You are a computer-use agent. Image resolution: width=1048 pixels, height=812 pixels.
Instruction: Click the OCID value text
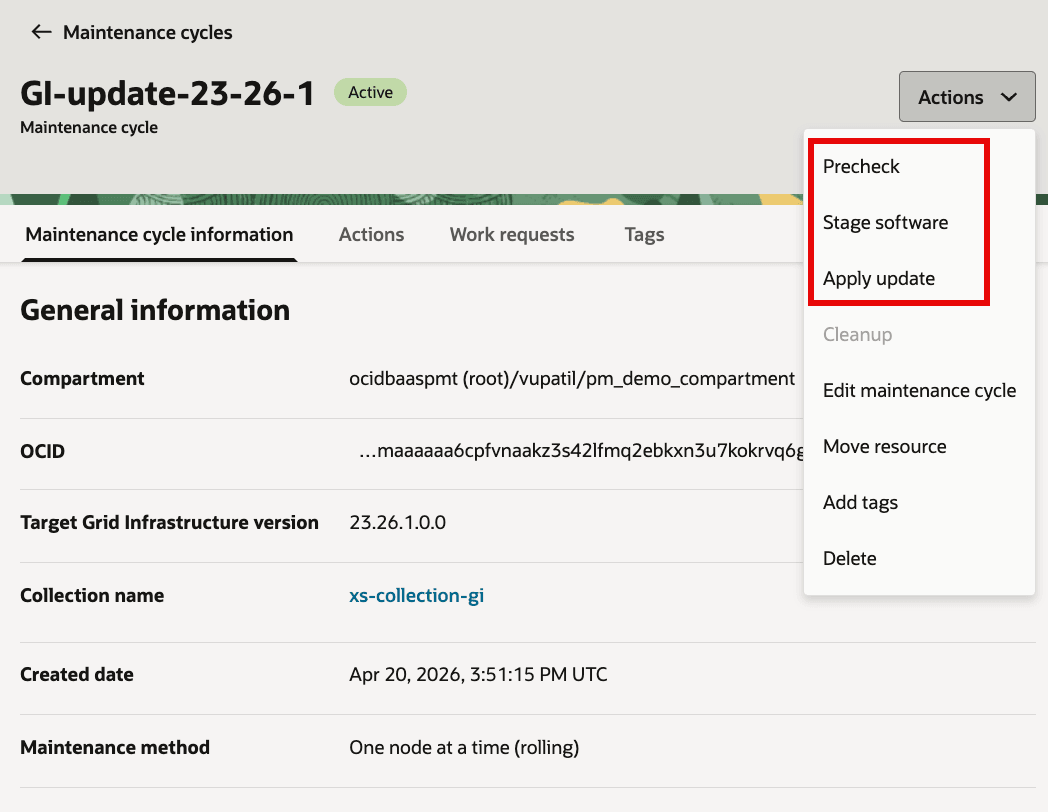(581, 451)
